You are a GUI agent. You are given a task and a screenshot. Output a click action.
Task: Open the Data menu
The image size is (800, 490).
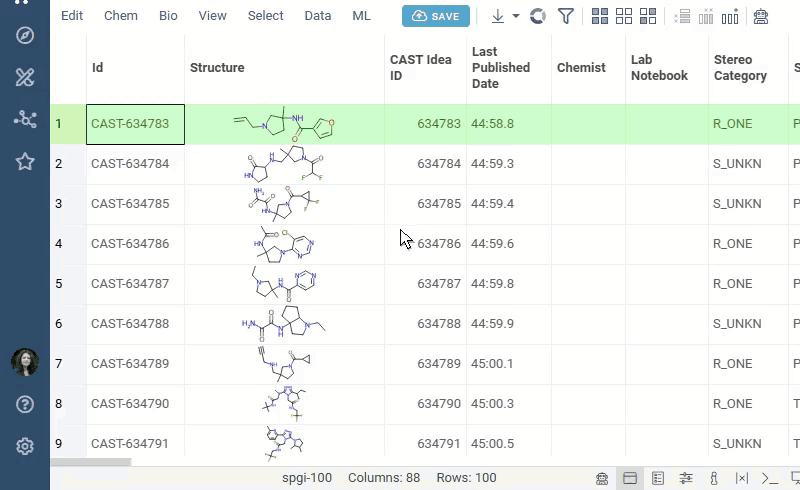tap(318, 16)
